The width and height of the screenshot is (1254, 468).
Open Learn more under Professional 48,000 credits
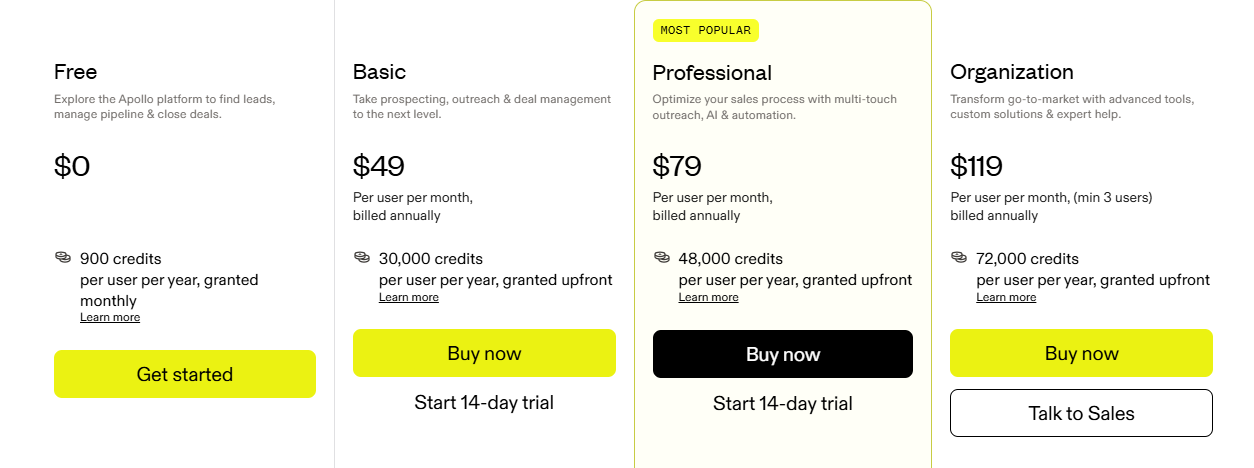[709, 298]
